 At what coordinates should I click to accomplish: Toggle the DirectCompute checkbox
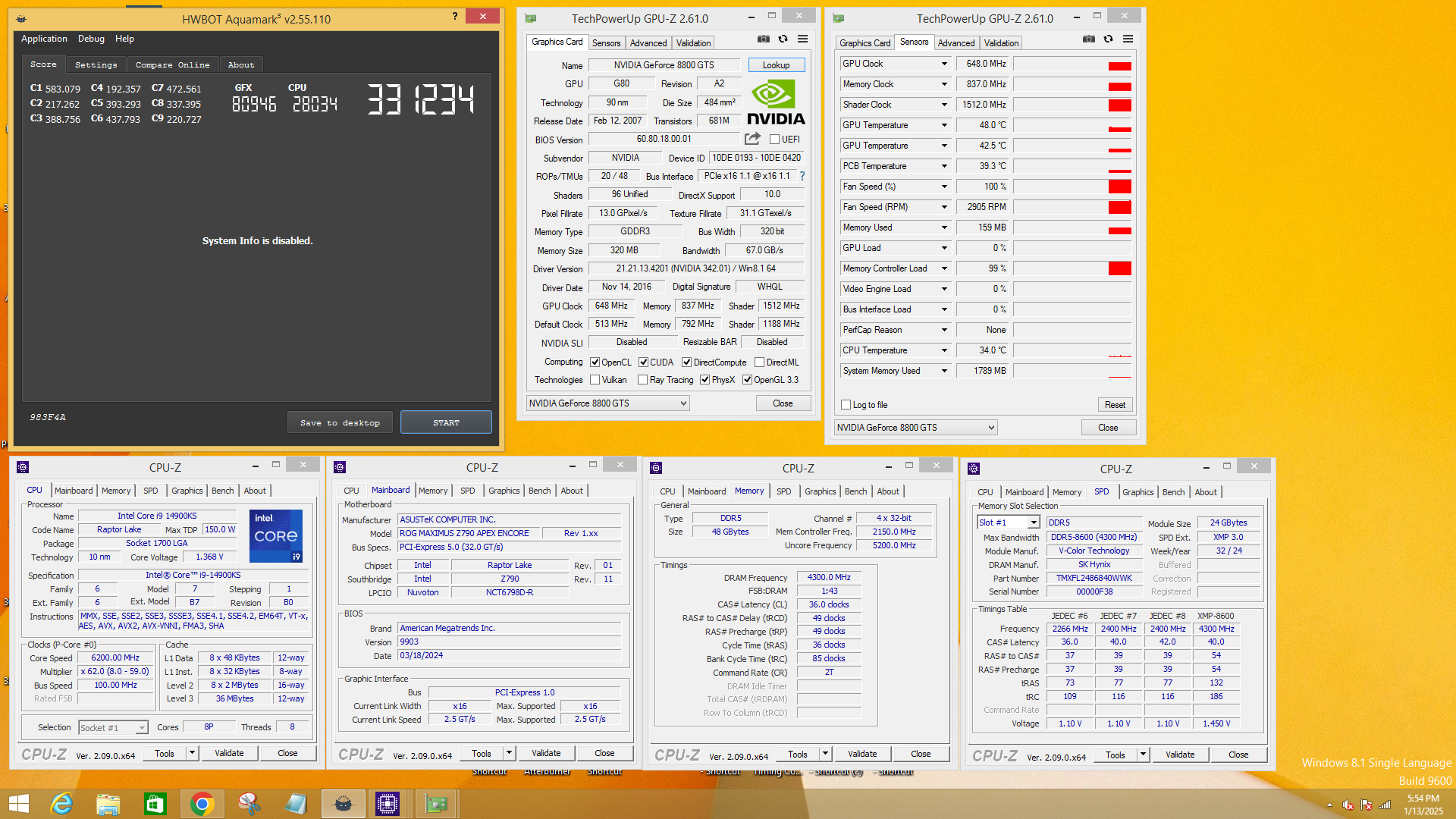[686, 362]
